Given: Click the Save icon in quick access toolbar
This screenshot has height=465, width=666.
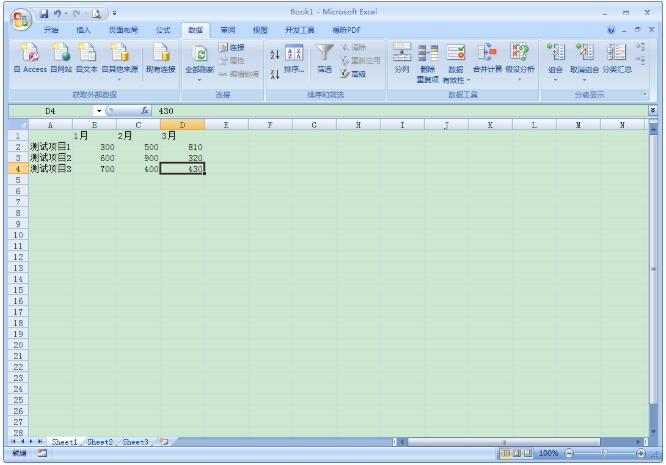Looking at the screenshot, I should pyautogui.click(x=44, y=14).
